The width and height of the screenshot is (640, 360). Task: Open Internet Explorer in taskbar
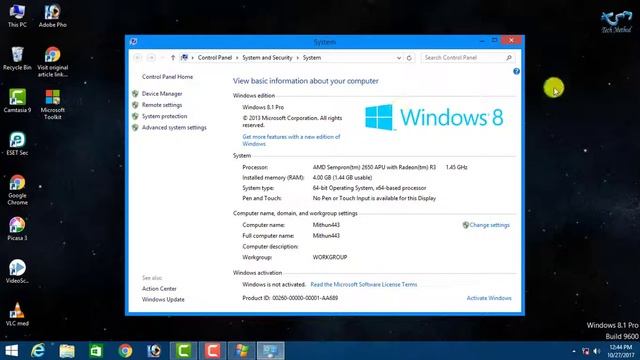pos(38,351)
